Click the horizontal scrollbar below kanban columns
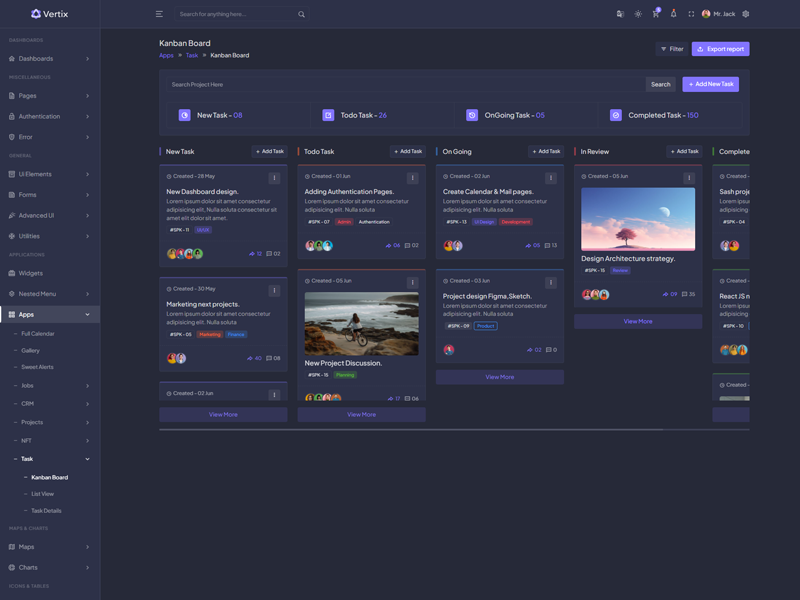Viewport: 800px width, 600px height. (411, 430)
